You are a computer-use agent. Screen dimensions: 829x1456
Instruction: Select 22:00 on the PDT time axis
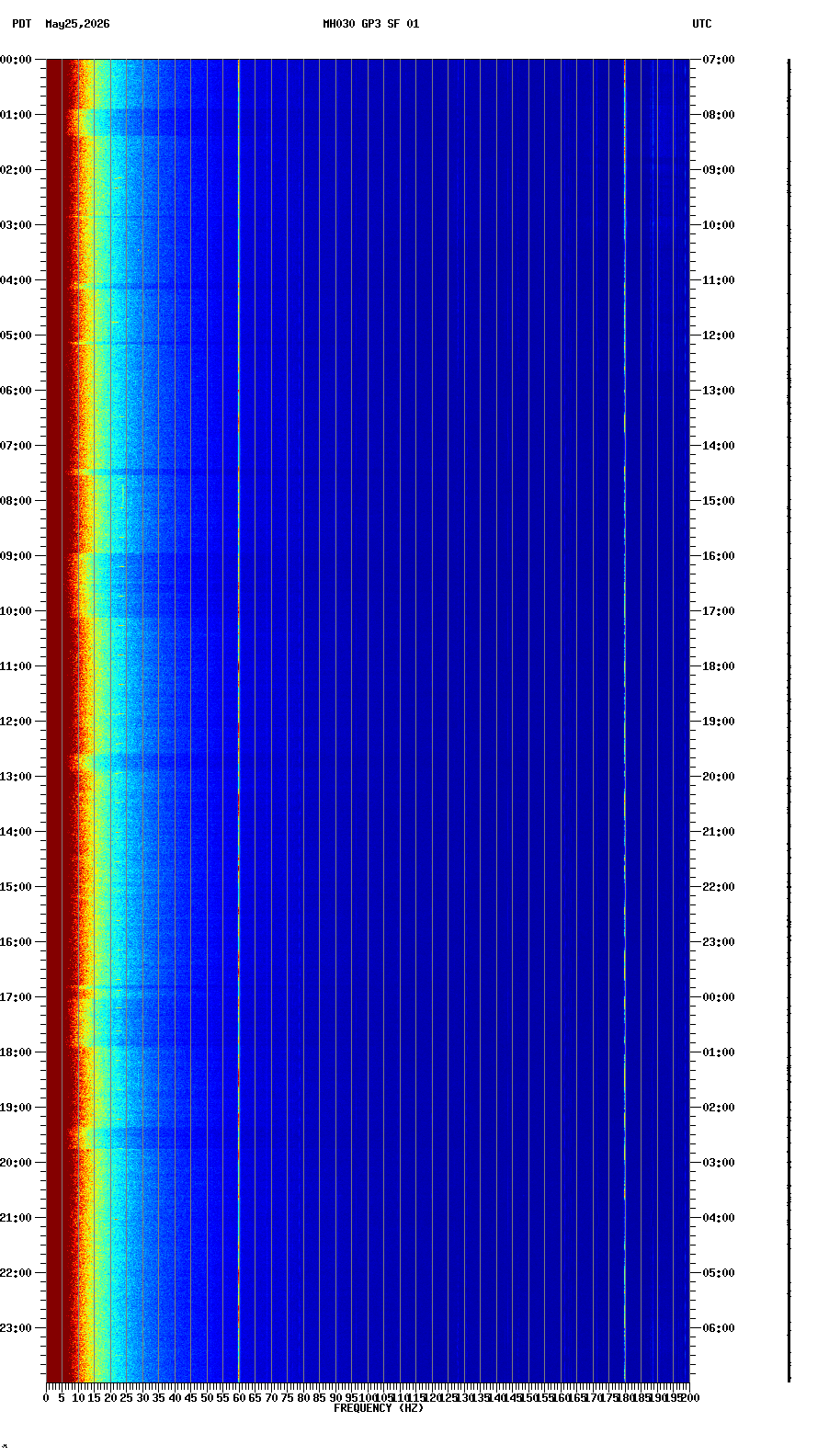pyautogui.click(x=16, y=1273)
